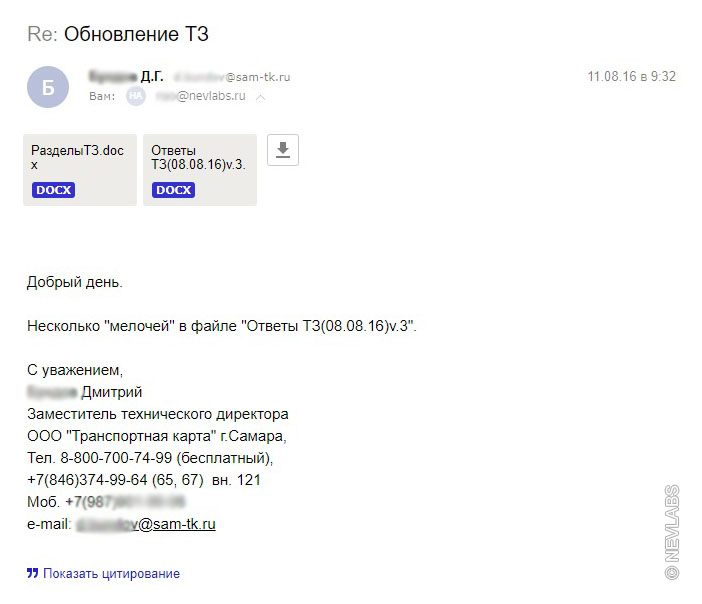This screenshot has width=702, height=604.
Task: Download all attachments with the arrow icon
Action: (283, 150)
